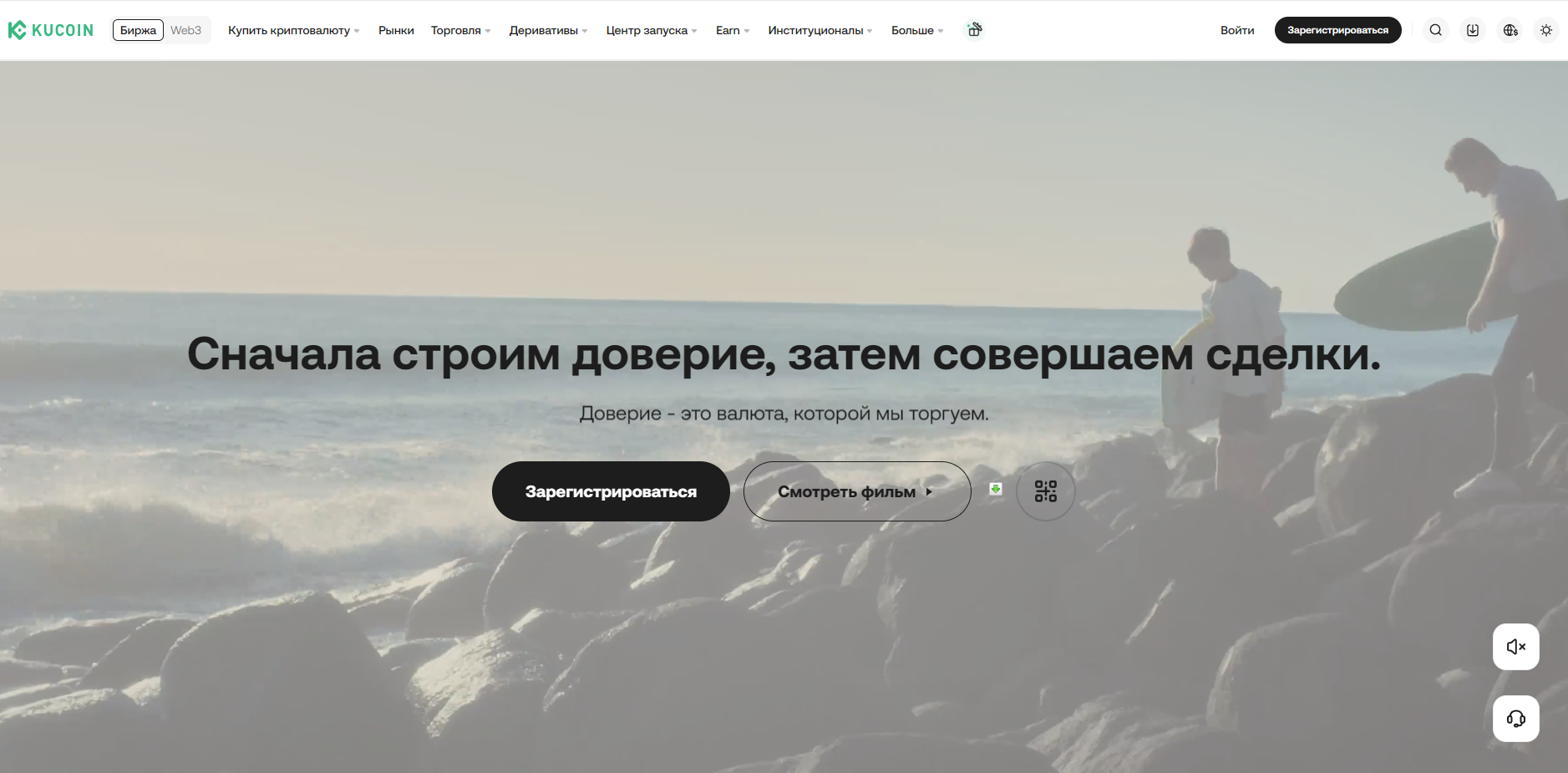Open the language and currency globe icon

tap(1510, 30)
